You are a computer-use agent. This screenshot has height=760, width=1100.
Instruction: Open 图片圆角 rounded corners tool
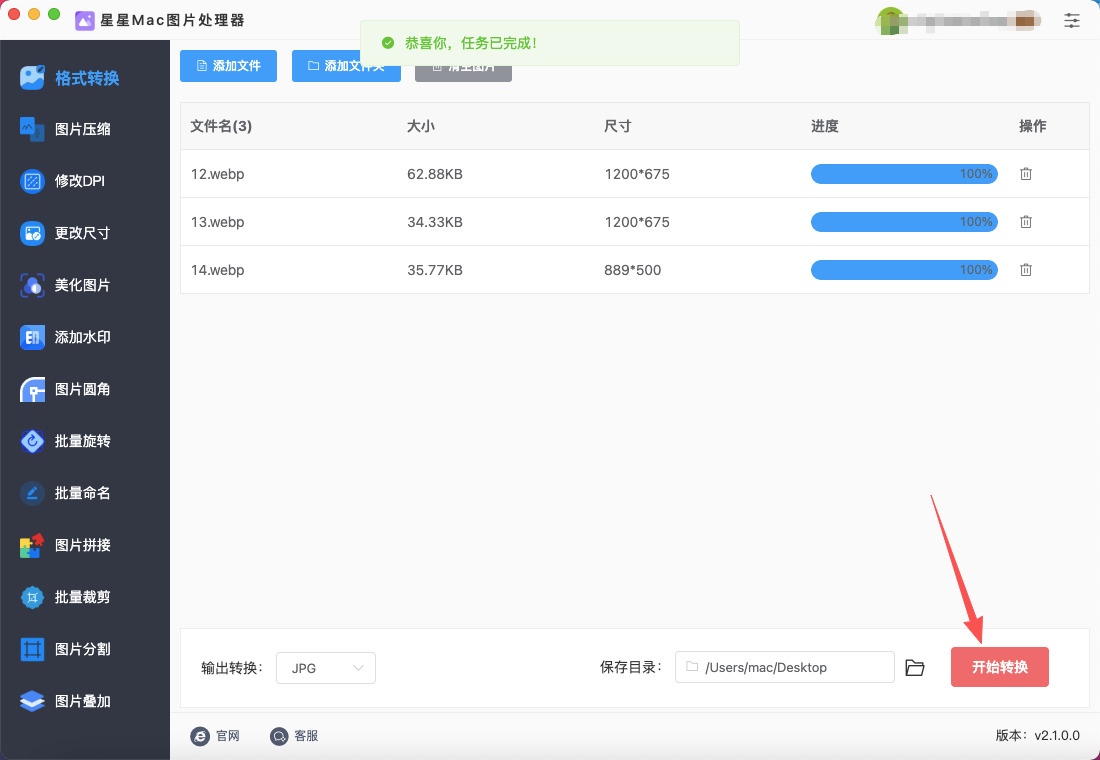[82, 389]
